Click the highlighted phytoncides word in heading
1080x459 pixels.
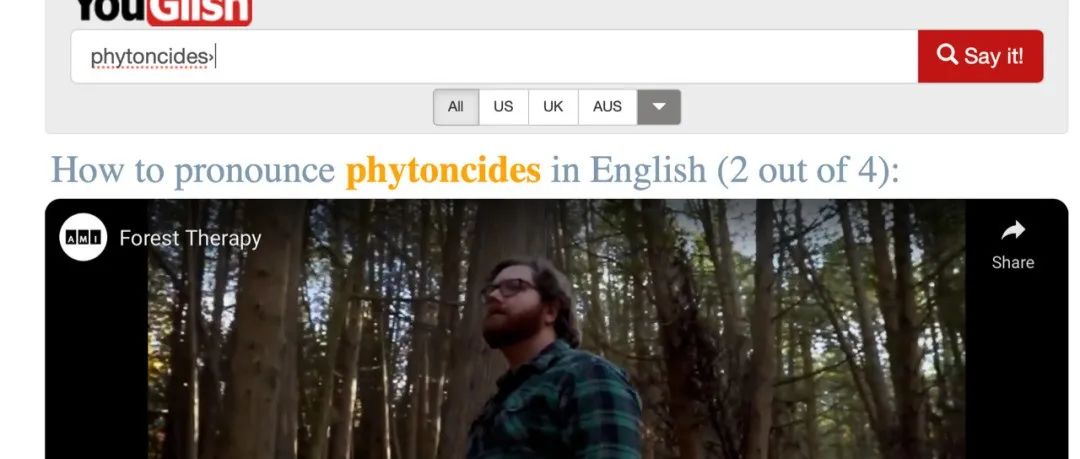click(x=443, y=170)
